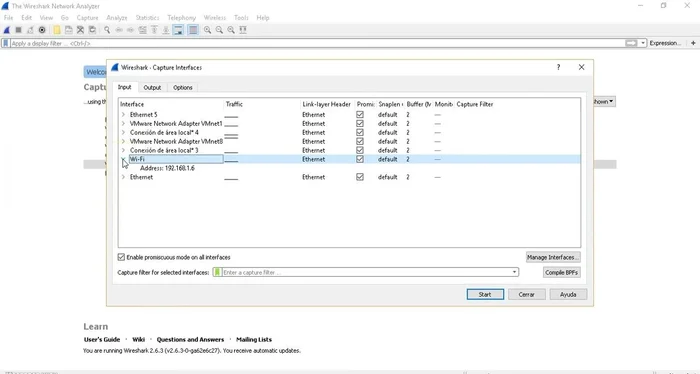The width and height of the screenshot is (700, 374).
Task: Expand VMware Network Adapter VMnet8 row
Action: [123, 141]
